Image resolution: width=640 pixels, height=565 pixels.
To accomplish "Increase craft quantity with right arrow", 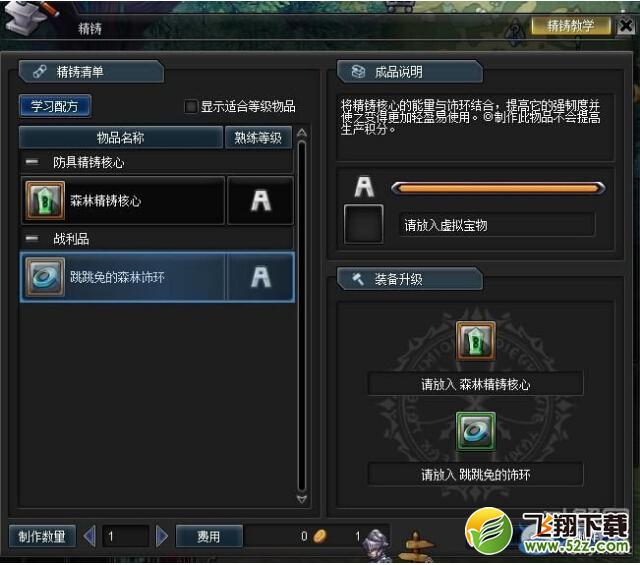I will (162, 536).
